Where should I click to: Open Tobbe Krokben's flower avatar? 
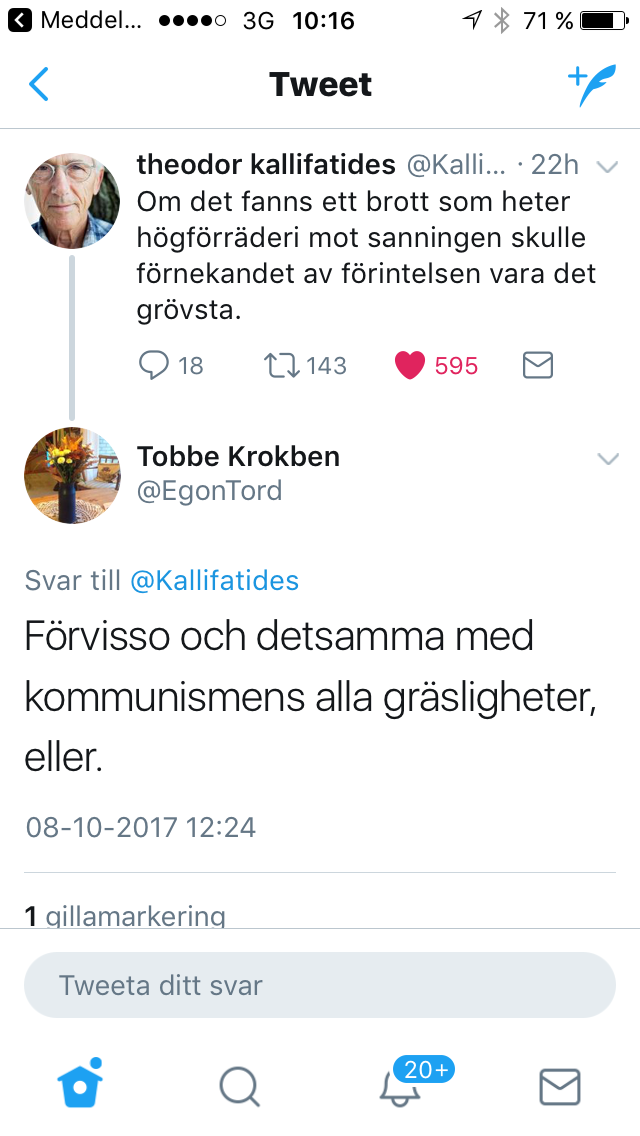[72, 475]
